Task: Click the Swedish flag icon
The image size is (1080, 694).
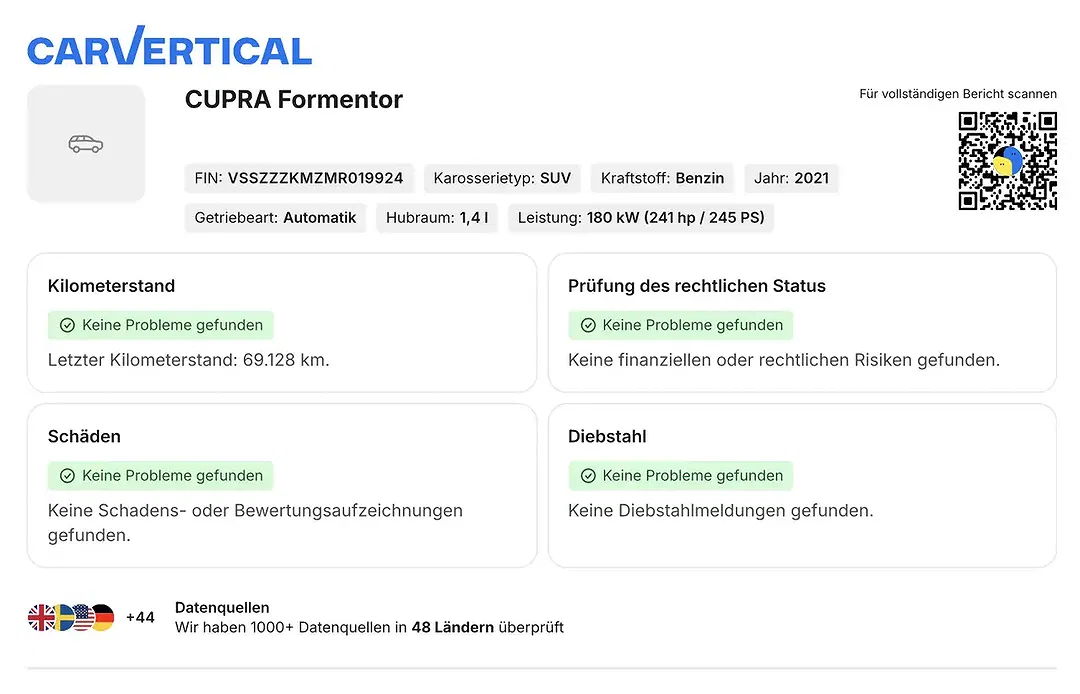Action: tap(63, 618)
